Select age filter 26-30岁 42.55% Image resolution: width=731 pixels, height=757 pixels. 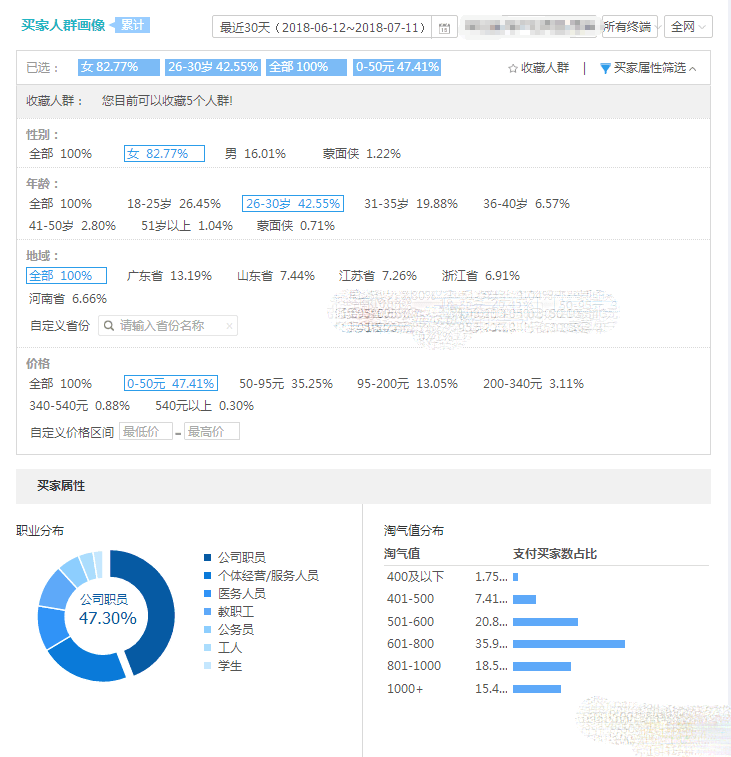click(293, 204)
